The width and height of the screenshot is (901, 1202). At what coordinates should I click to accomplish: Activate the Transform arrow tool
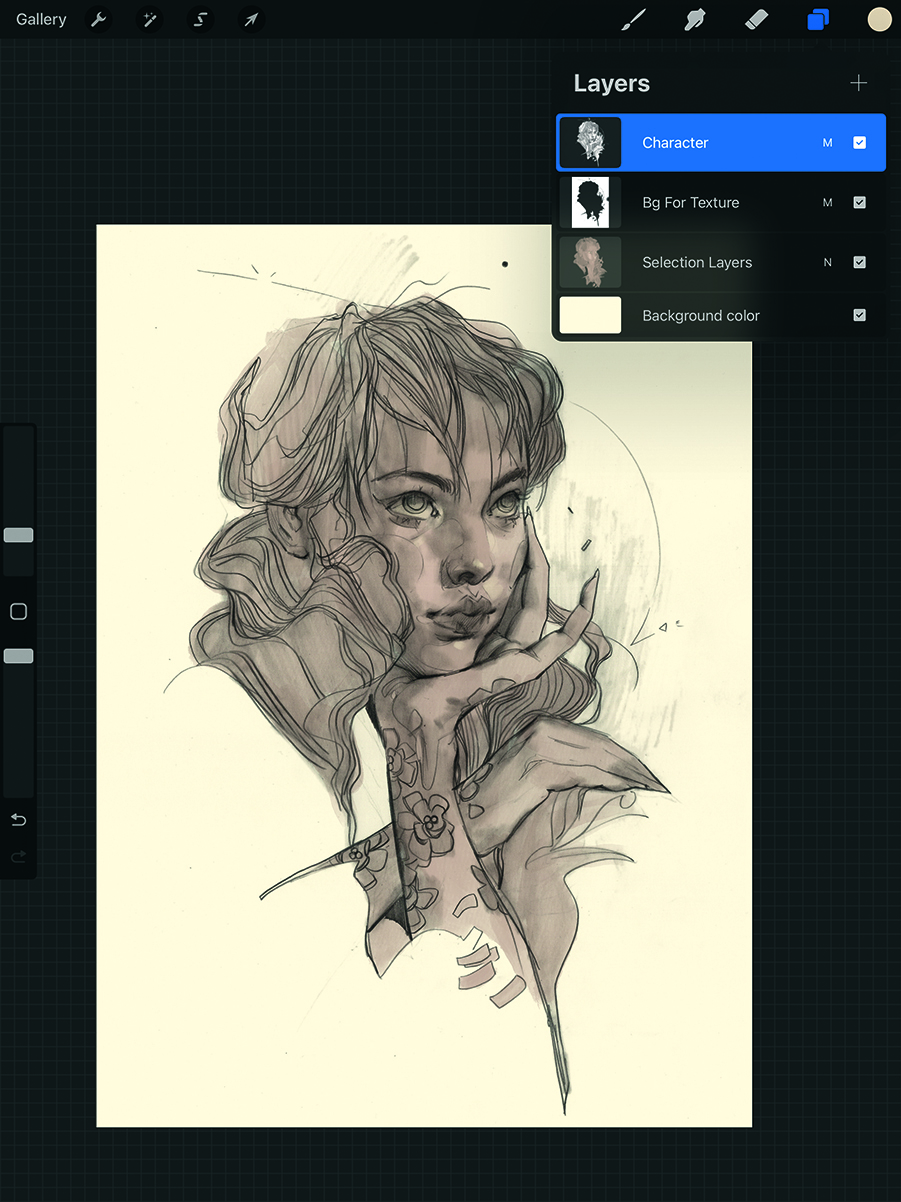251,20
